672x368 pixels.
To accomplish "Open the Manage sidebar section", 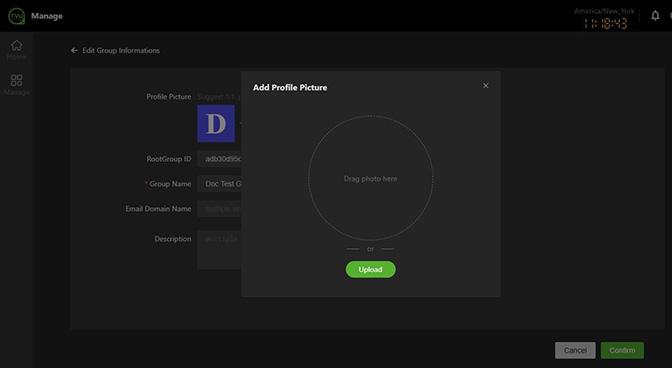I will [16, 84].
